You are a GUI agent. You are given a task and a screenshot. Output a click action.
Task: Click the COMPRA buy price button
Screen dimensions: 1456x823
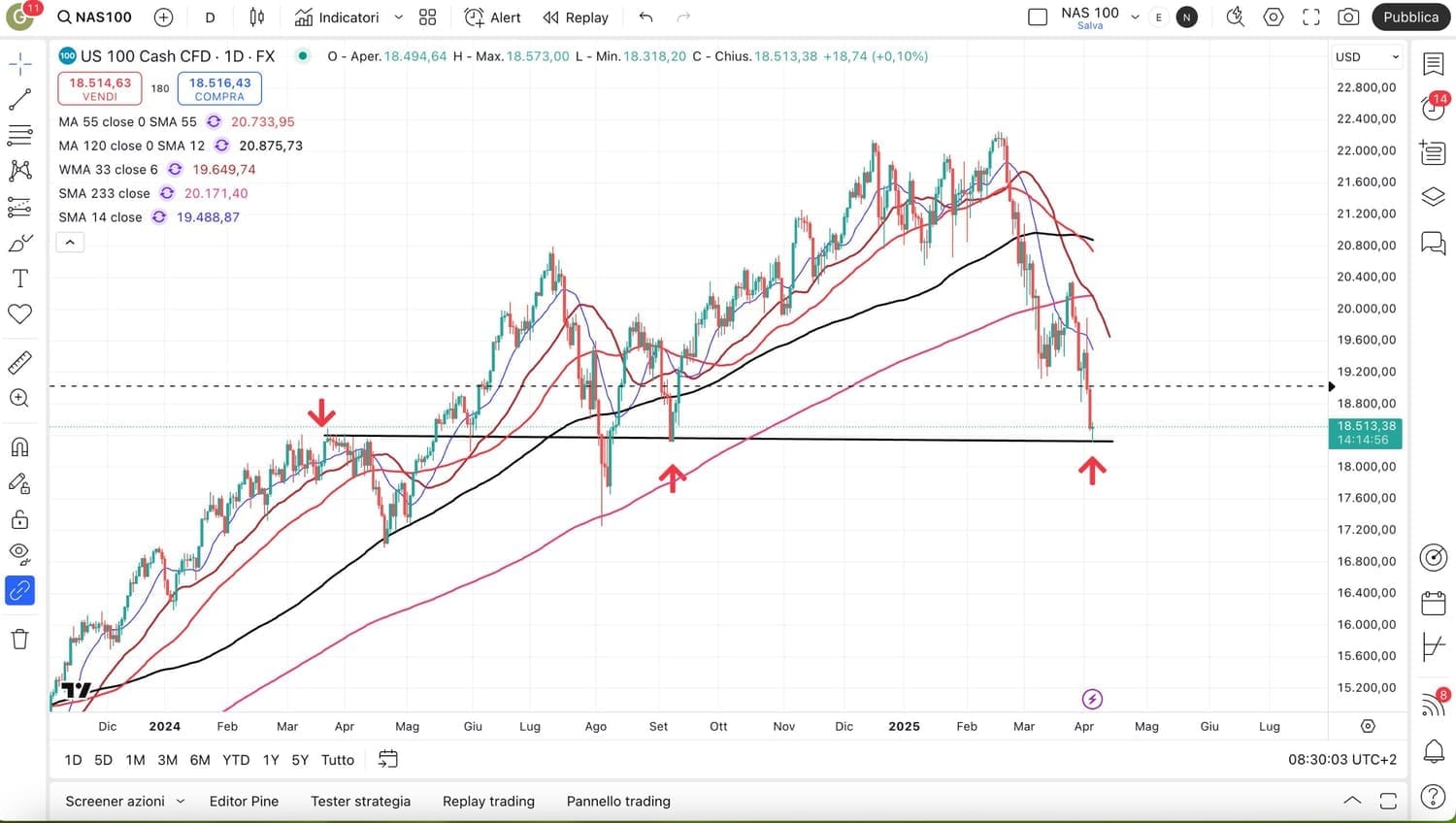219,88
